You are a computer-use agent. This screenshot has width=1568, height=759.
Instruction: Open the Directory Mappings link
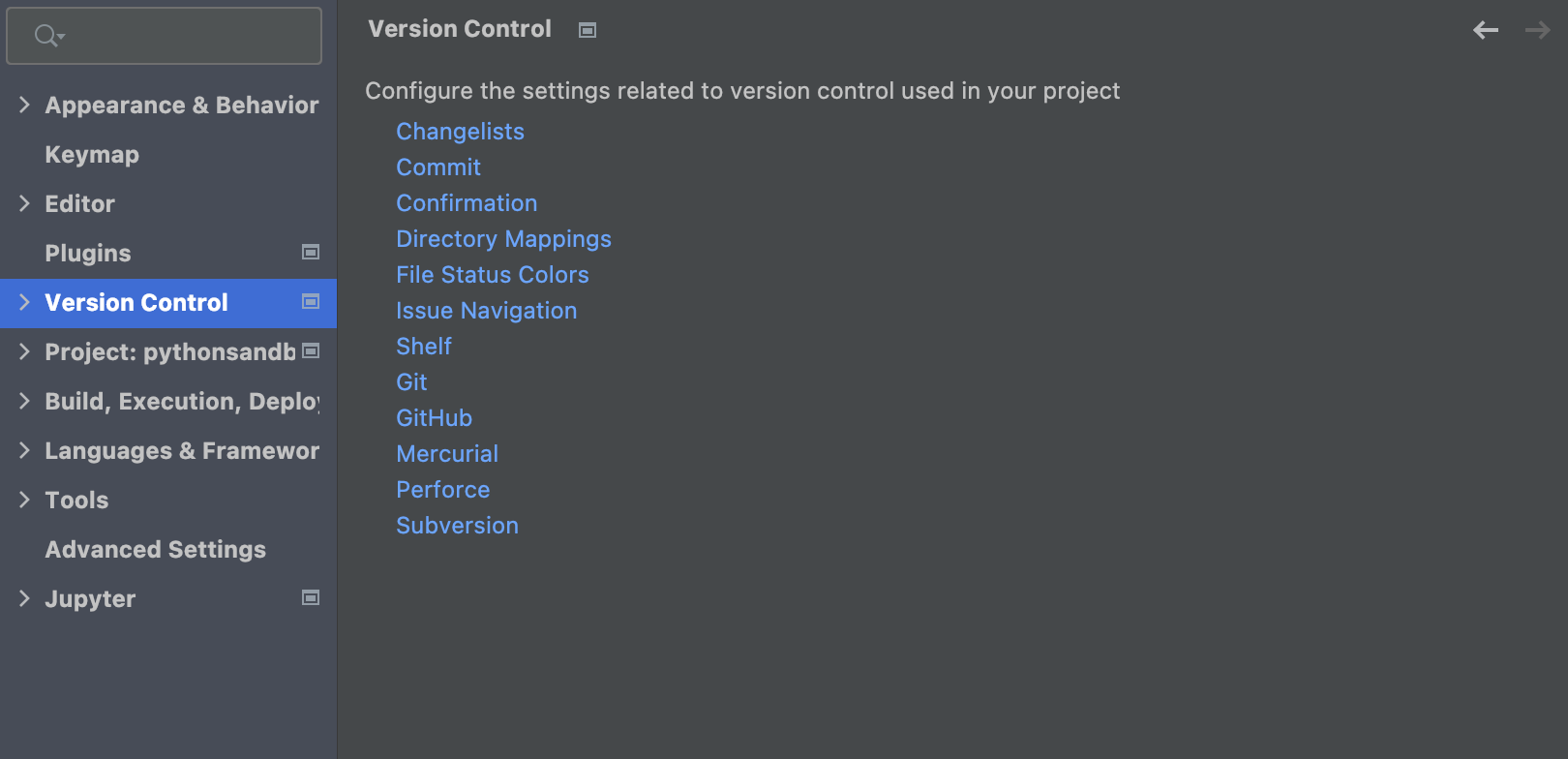tap(503, 239)
